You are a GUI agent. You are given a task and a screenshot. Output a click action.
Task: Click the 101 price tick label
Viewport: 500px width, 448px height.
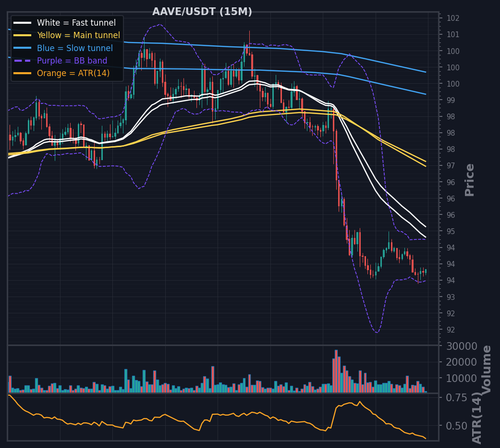tap(453, 34)
